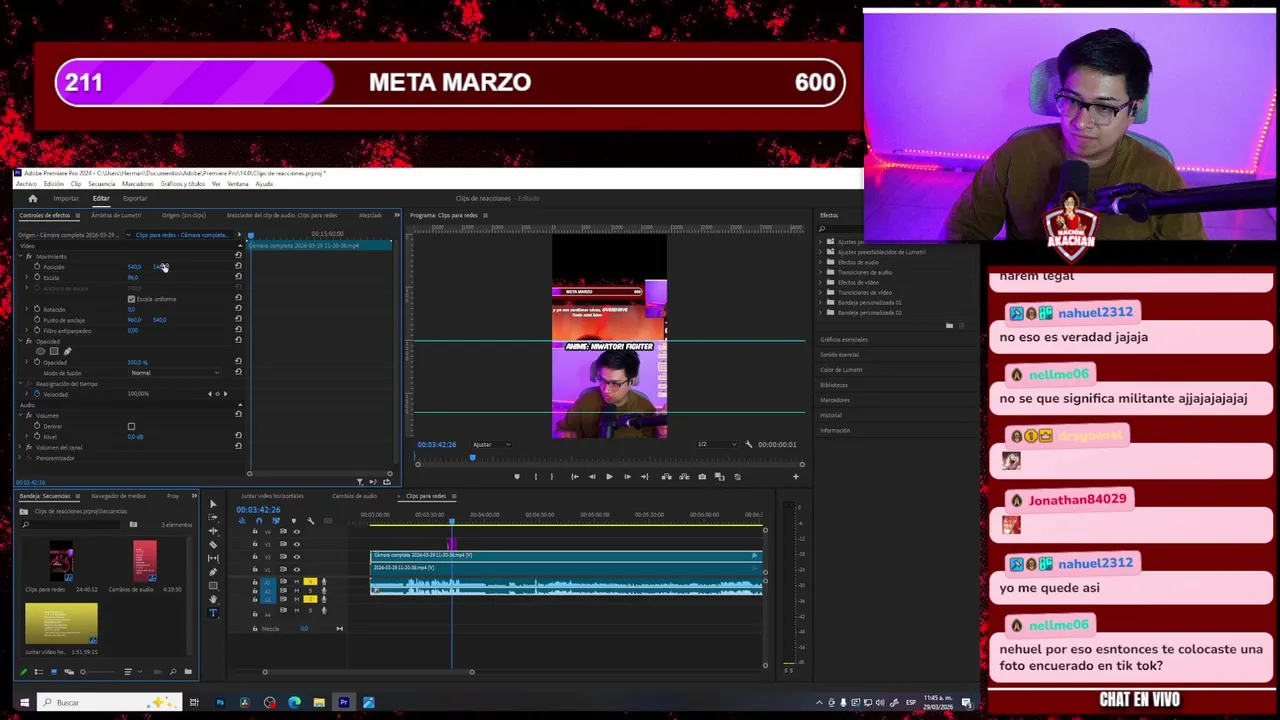Click the Home icon in Premiere header
1280x720 pixels.
[32, 198]
